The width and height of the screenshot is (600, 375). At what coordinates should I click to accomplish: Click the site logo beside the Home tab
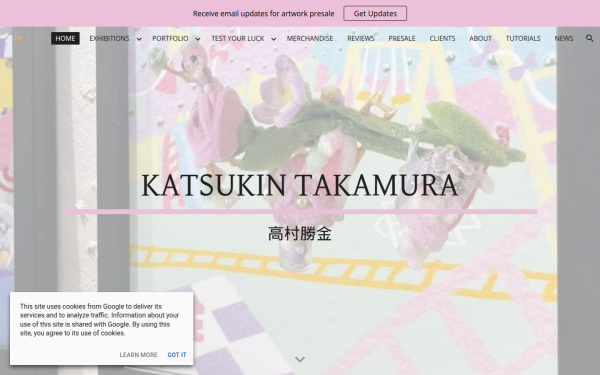coord(20,38)
